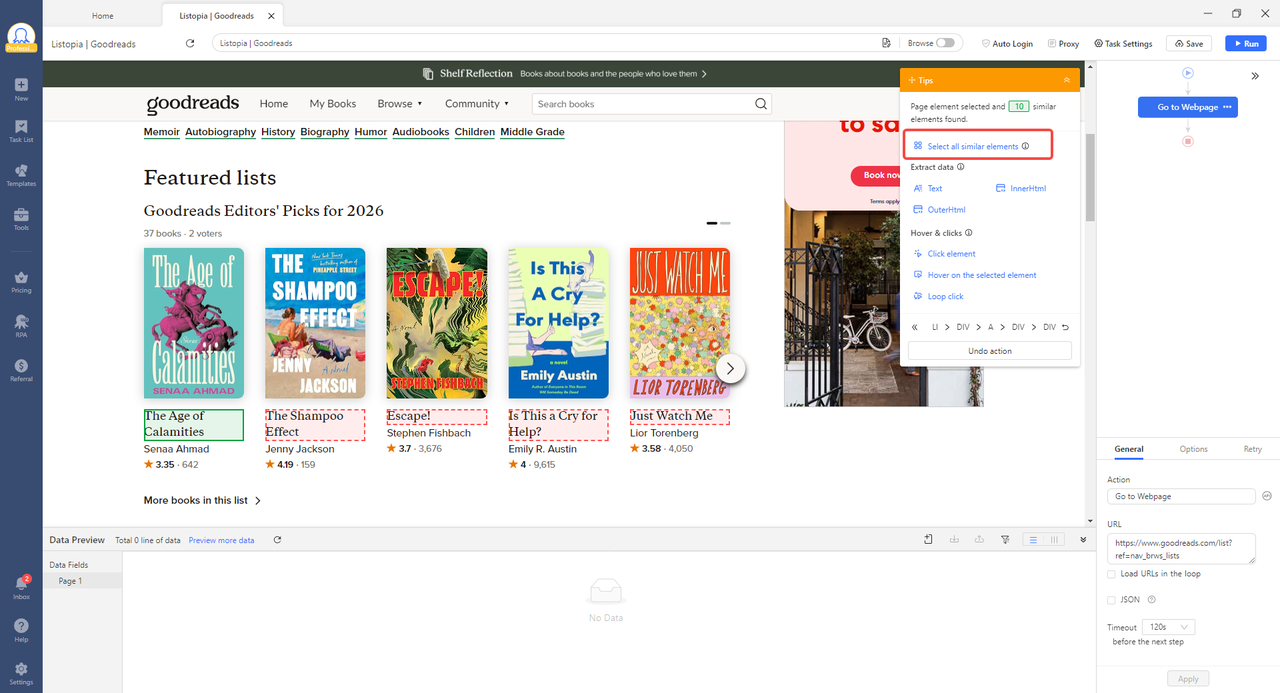Expand the goodreads Browse menu

(399, 104)
